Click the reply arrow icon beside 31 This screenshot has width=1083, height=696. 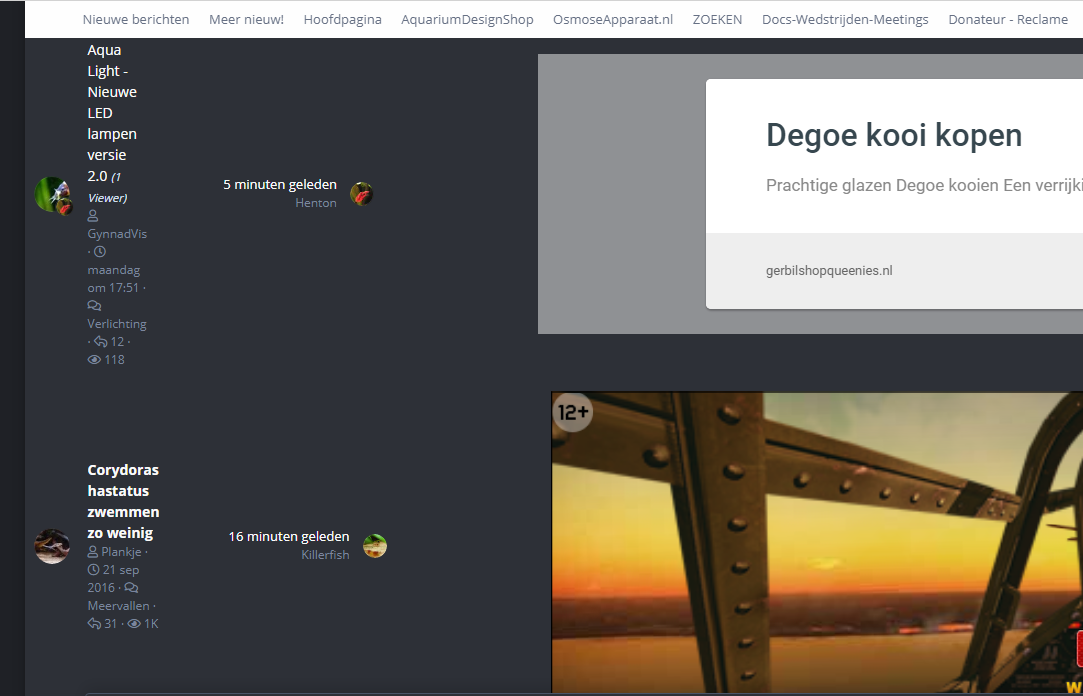[x=95, y=624]
